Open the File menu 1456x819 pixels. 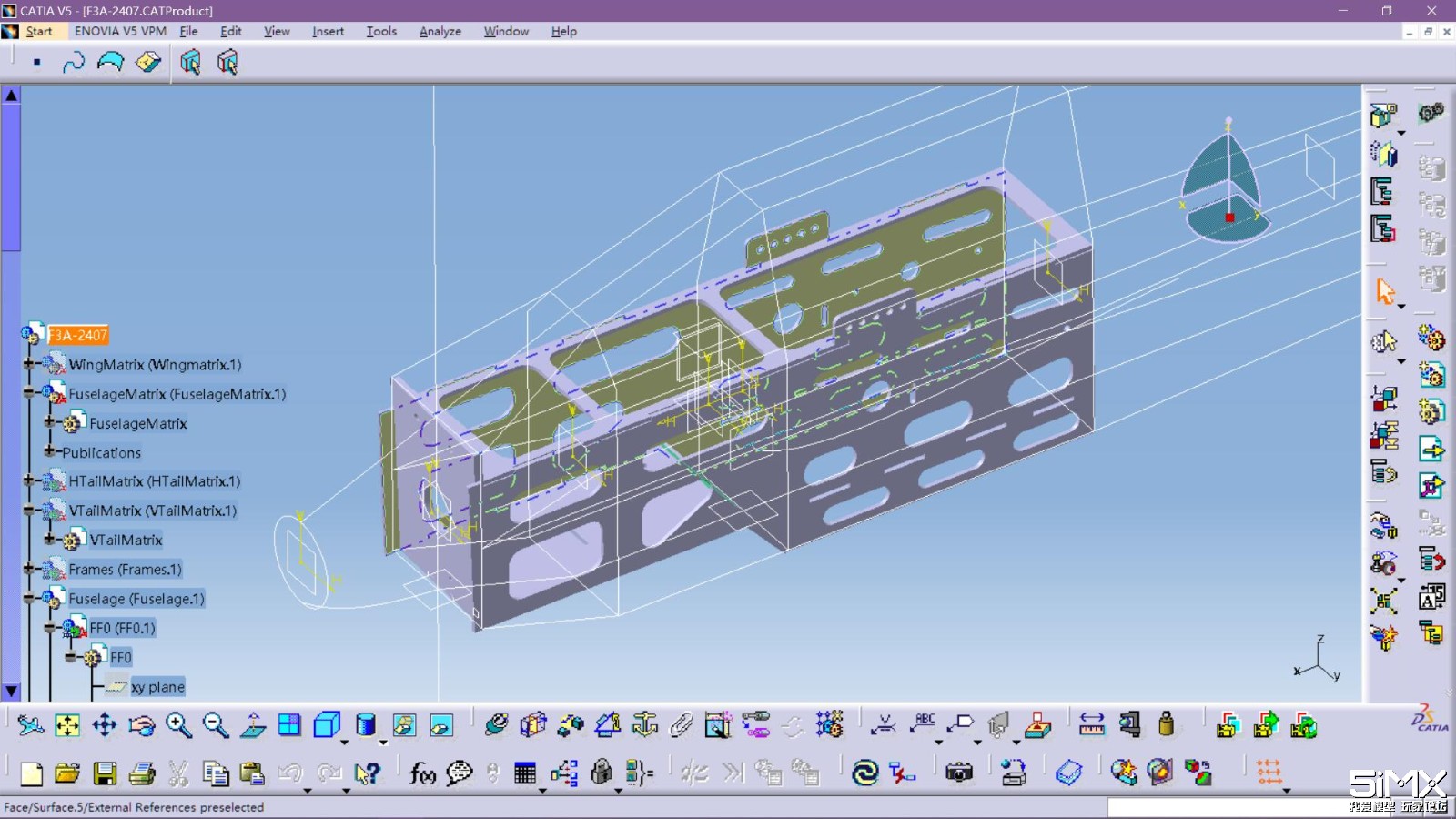click(x=188, y=31)
